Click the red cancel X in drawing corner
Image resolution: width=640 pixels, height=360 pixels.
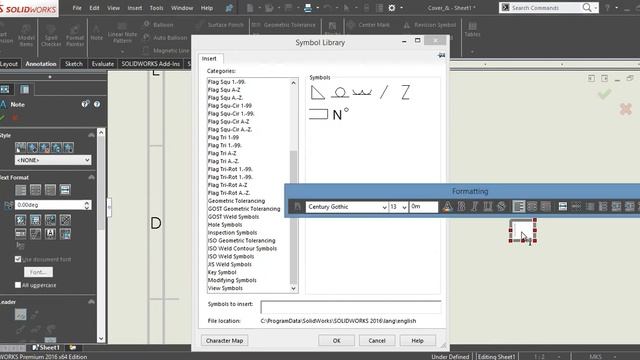point(625,109)
